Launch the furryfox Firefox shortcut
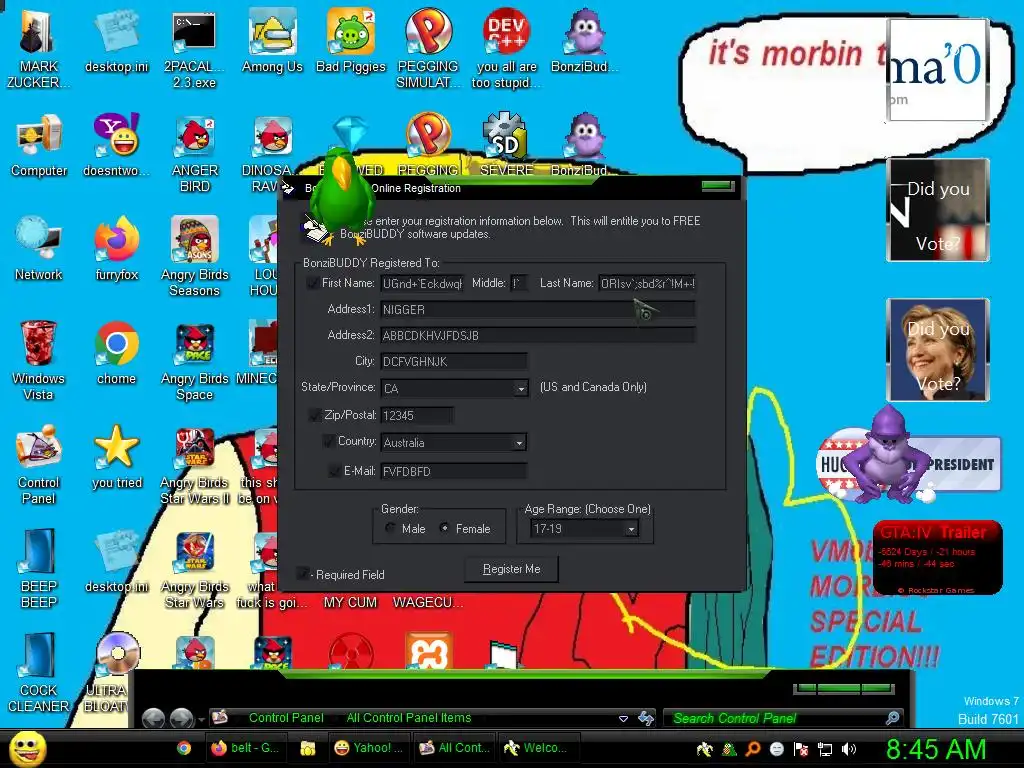The image size is (1024, 768). click(x=116, y=248)
